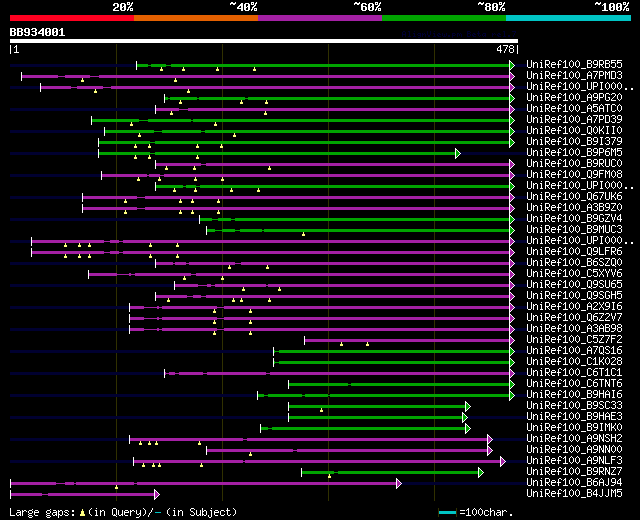Select the UniRef100_A9NN00 label
Viewport: 640px width, 520px height.
click(574, 450)
